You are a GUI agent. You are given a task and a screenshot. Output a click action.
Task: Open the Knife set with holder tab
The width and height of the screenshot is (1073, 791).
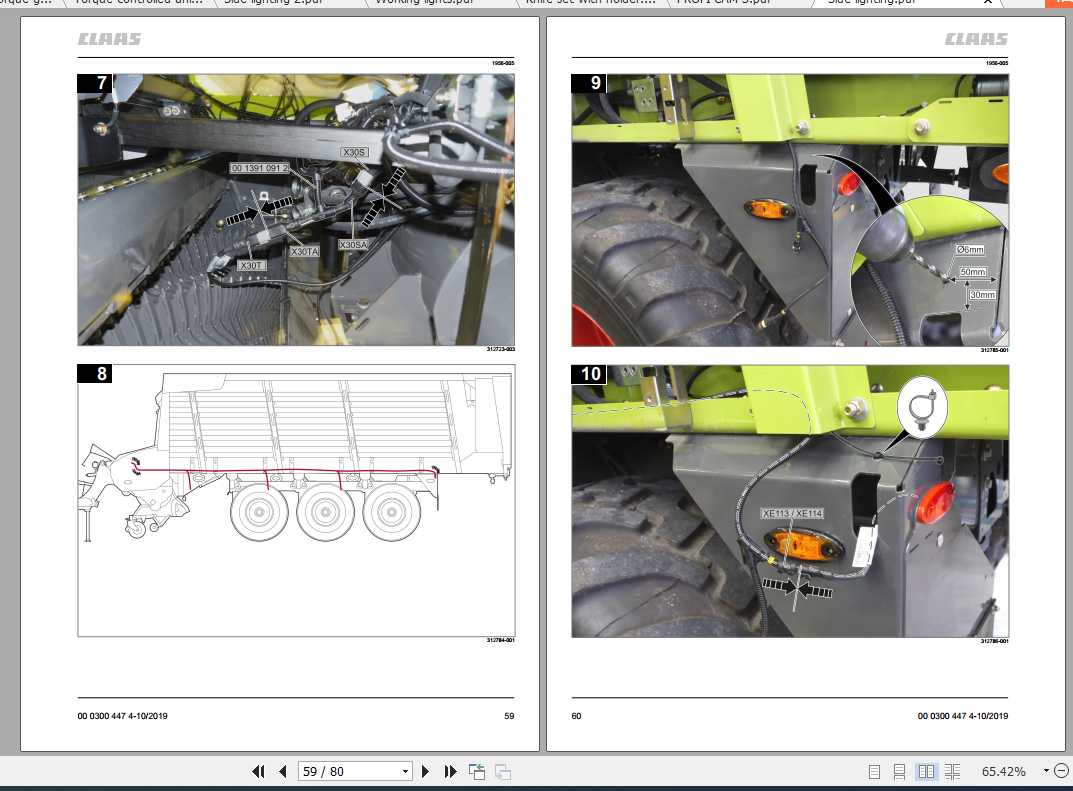pyautogui.click(x=591, y=3)
